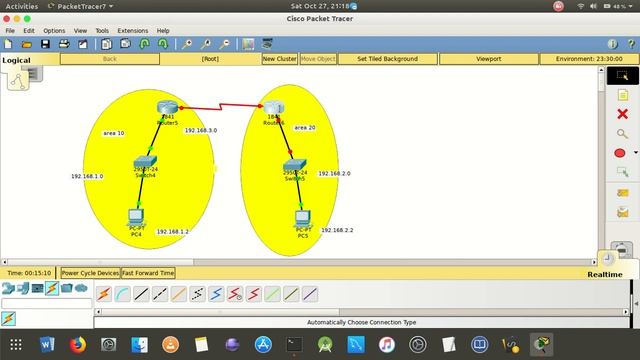The width and height of the screenshot is (640, 360).
Task: Open Terminal from the dock
Action: tap(294, 345)
